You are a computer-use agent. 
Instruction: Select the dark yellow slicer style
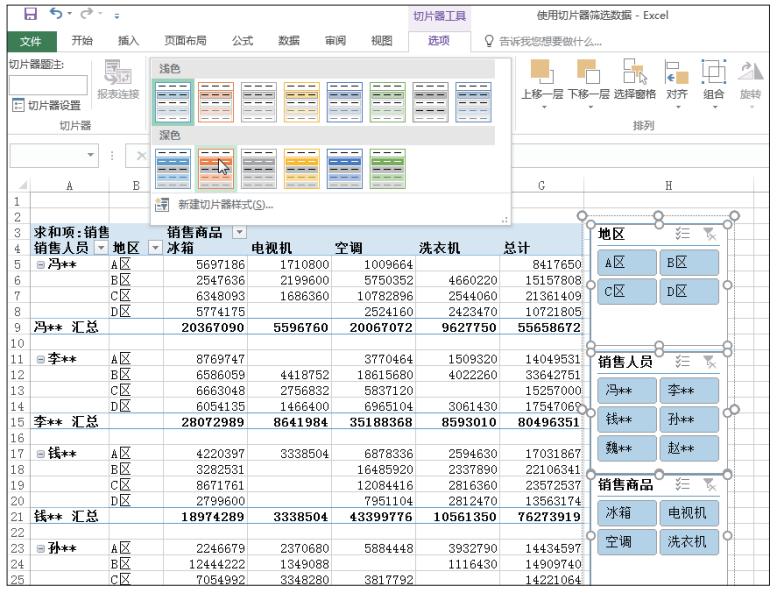pyautogui.click(x=302, y=169)
